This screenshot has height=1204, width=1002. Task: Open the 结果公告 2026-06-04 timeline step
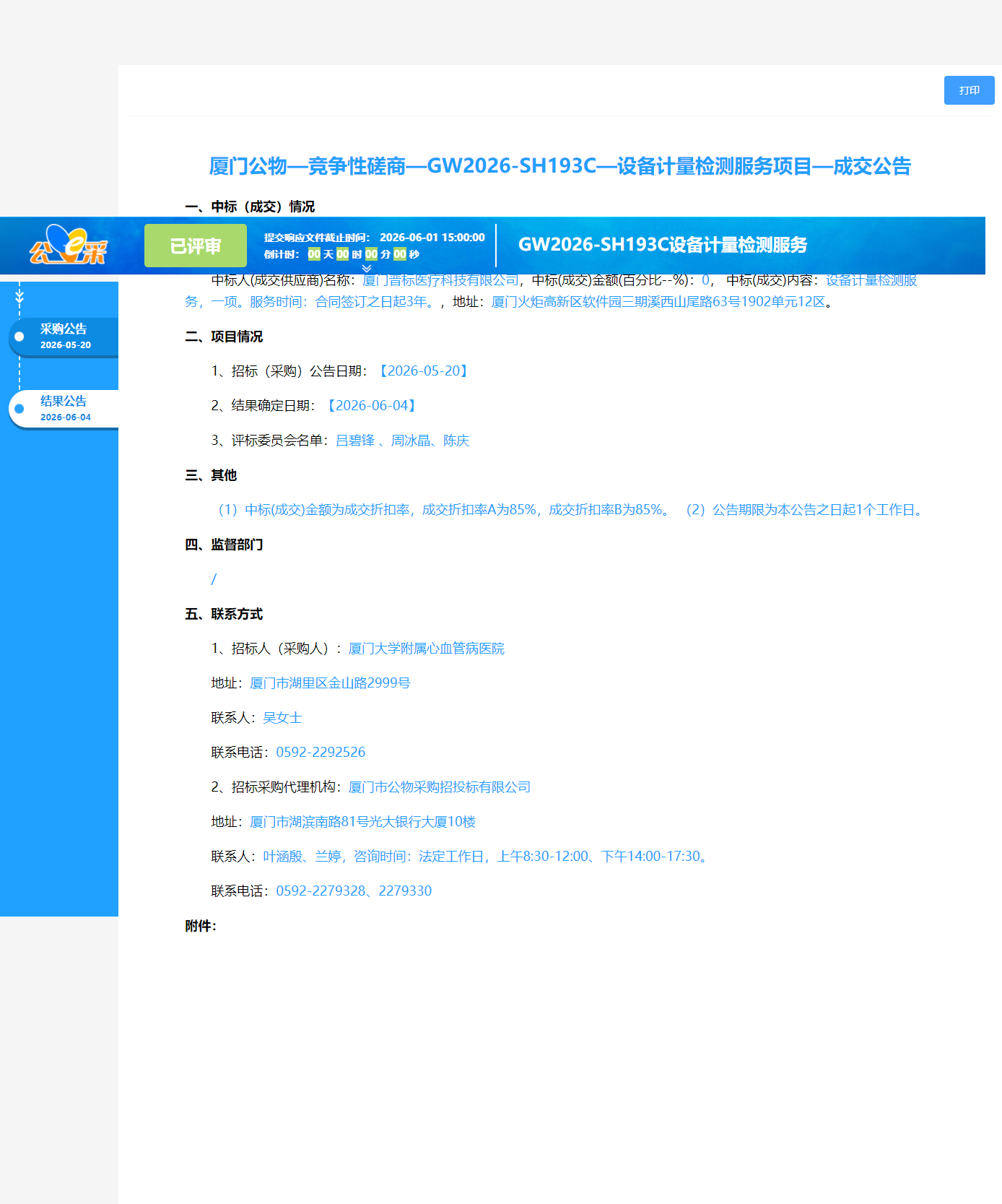64,409
